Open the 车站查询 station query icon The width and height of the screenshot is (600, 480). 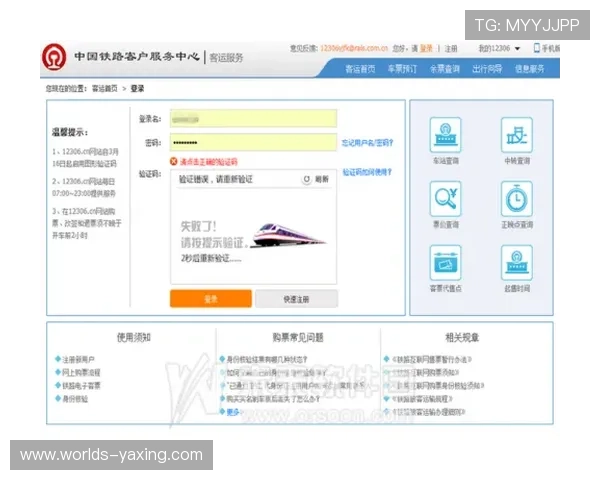point(445,135)
